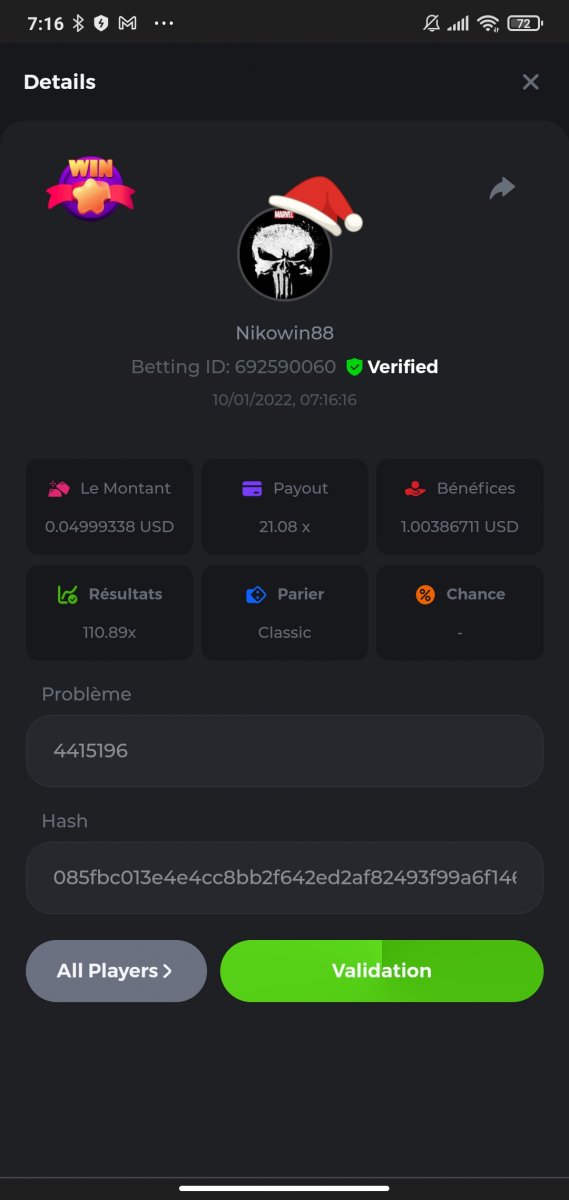Tap the Wi-Fi status bar icon
Viewport: 569px width, 1200px height.
pos(488,23)
